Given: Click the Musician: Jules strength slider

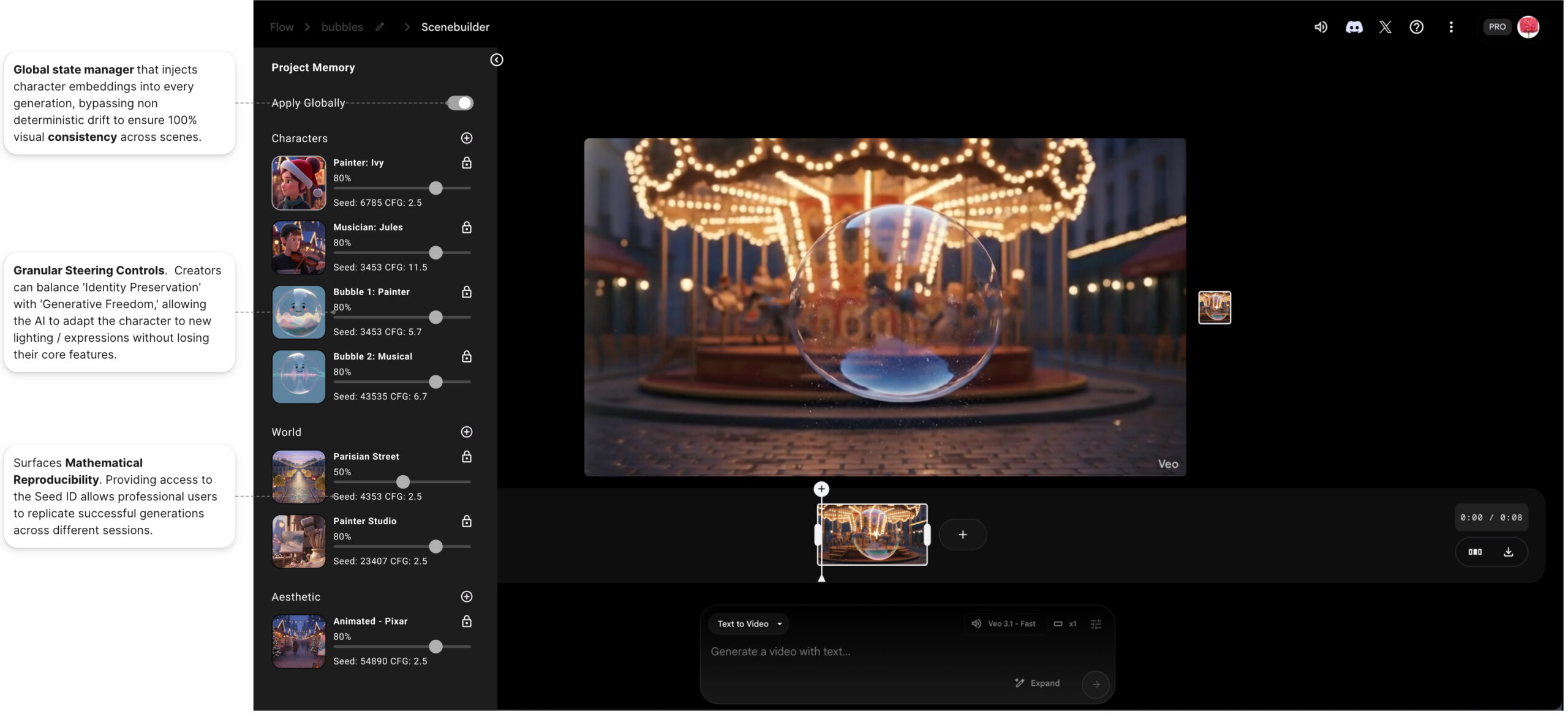Looking at the screenshot, I should [435, 253].
